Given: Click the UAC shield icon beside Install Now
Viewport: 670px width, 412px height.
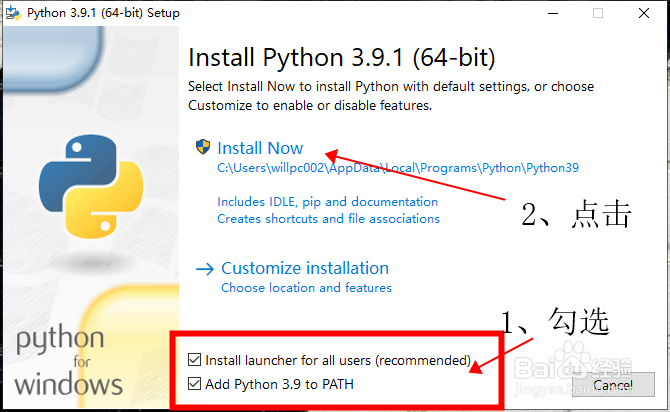Looking at the screenshot, I should [x=204, y=148].
